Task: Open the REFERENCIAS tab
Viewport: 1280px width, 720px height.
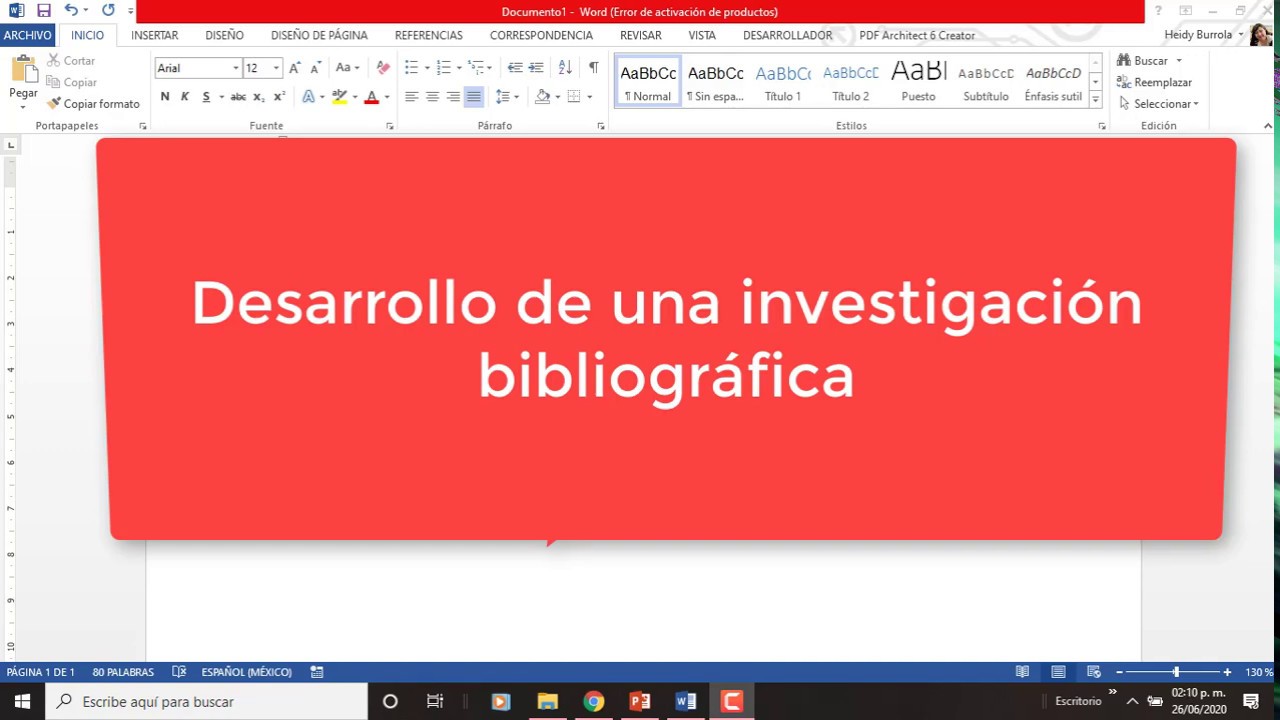Action: (428, 35)
